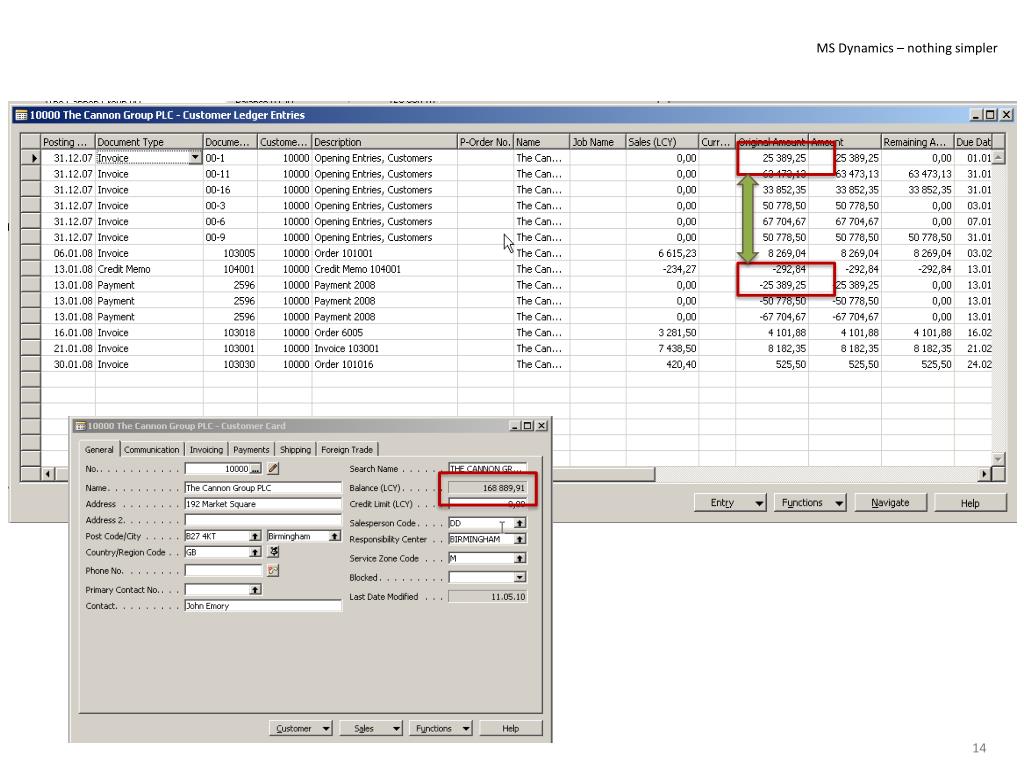Viewport: 1024px width, 768px height.
Task: Open lookup arrow for City field Birmingham
Action: pyautogui.click(x=335, y=536)
